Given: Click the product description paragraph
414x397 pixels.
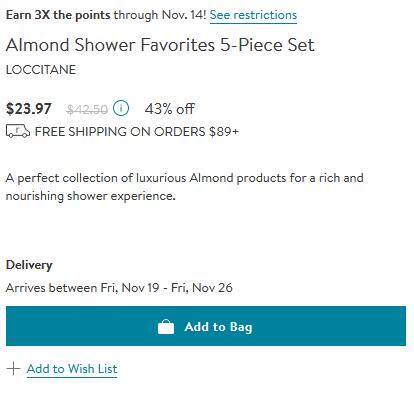Looking at the screenshot, I should (x=185, y=187).
